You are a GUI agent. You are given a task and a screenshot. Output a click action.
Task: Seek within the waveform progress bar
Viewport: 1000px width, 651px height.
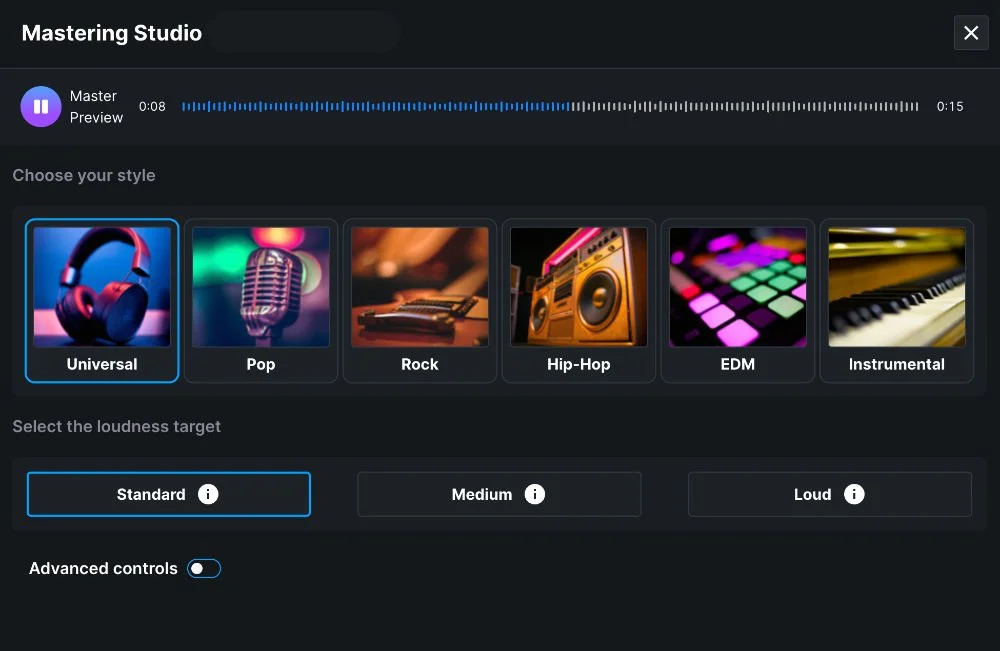(550, 105)
